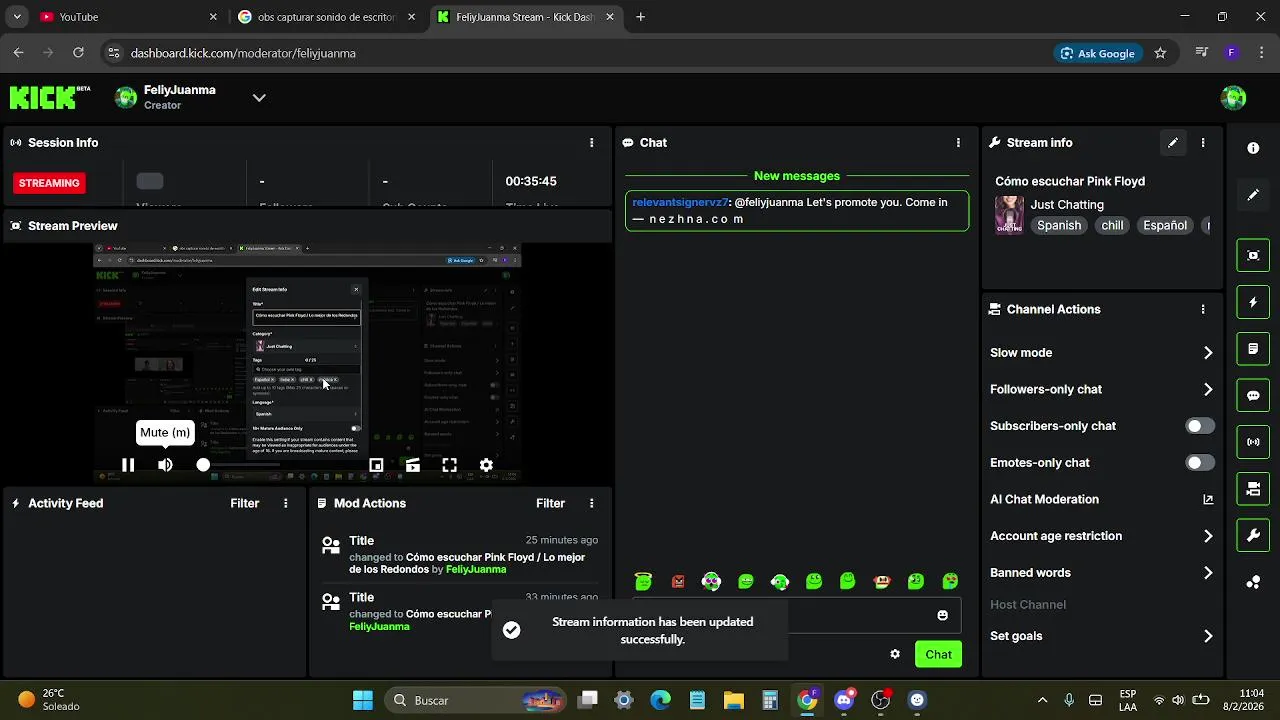Toggle Activity Feed panel via lightning sidebar icon
Screen dimensions: 1280x720
coord(1253,302)
